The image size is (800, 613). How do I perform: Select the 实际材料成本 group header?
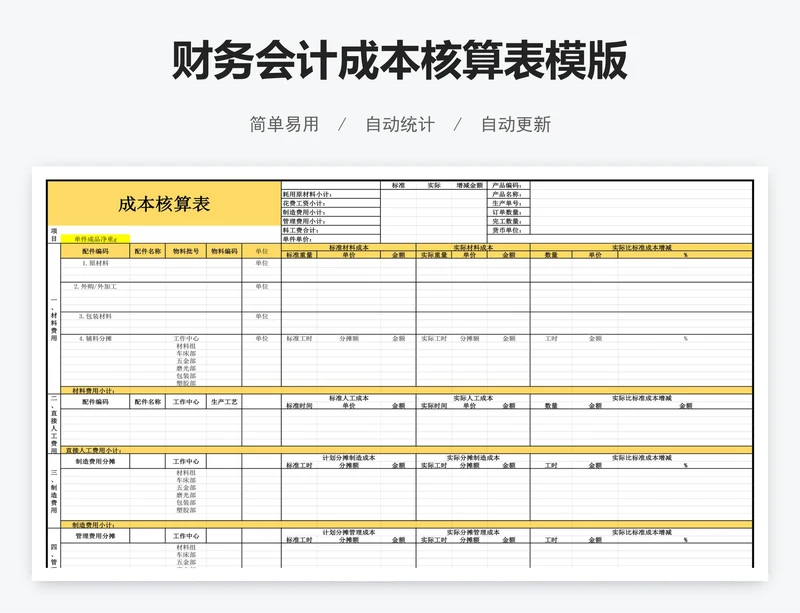coord(473,248)
